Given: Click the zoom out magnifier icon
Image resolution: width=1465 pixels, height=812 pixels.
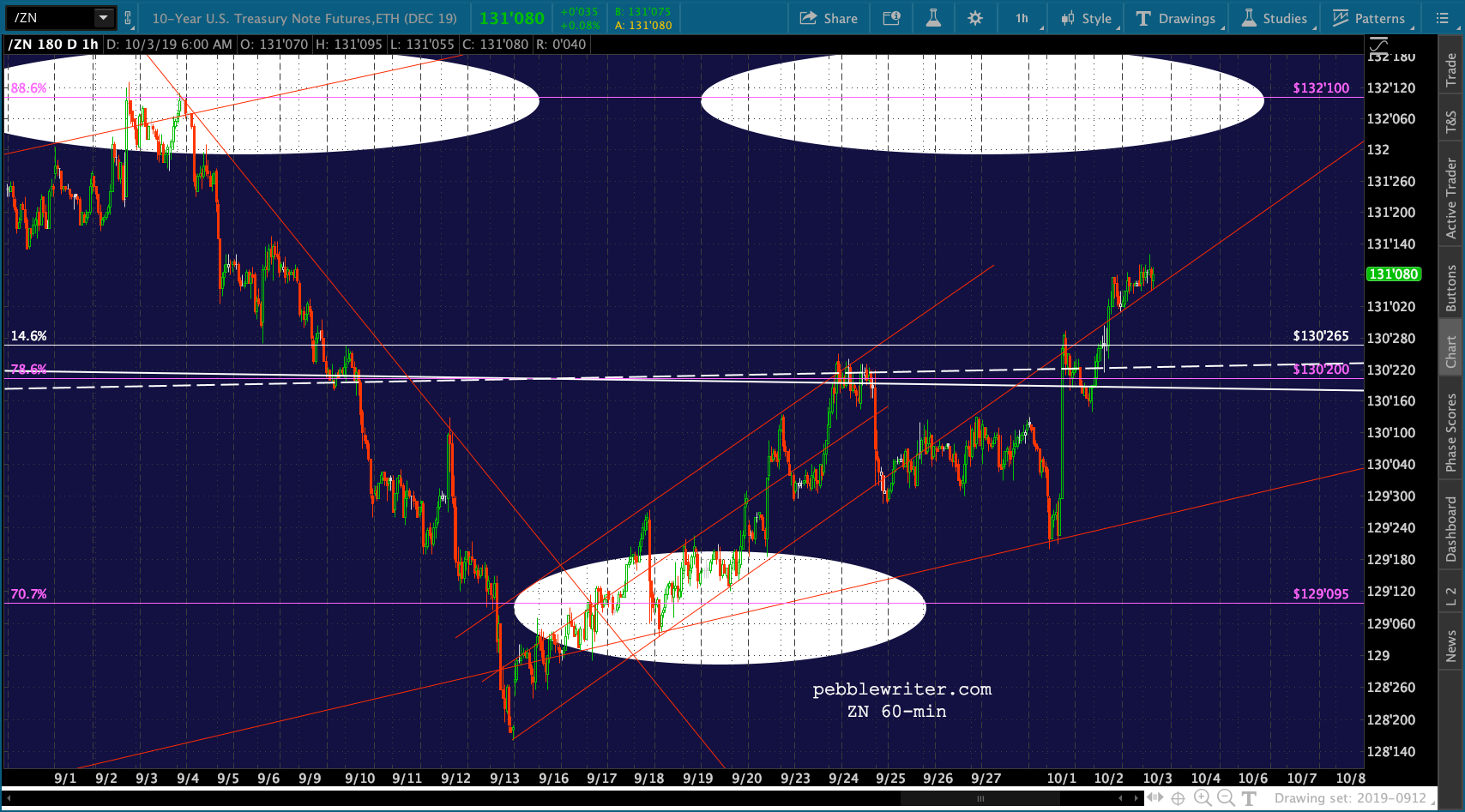Looking at the screenshot, I should point(1226,798).
